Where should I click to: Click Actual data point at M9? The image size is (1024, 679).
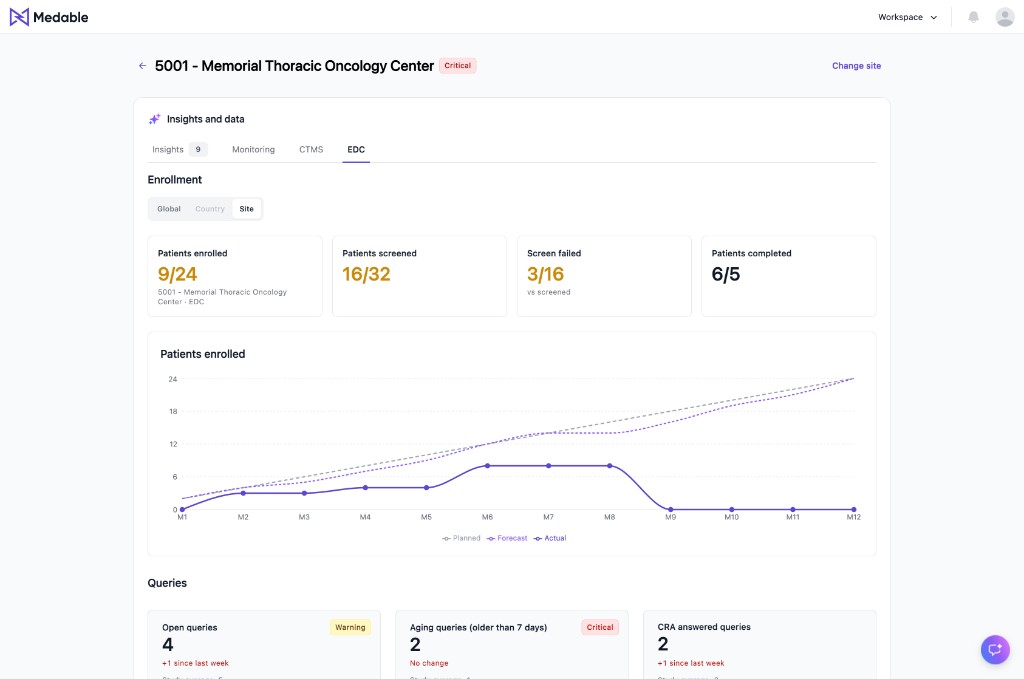(x=671, y=509)
